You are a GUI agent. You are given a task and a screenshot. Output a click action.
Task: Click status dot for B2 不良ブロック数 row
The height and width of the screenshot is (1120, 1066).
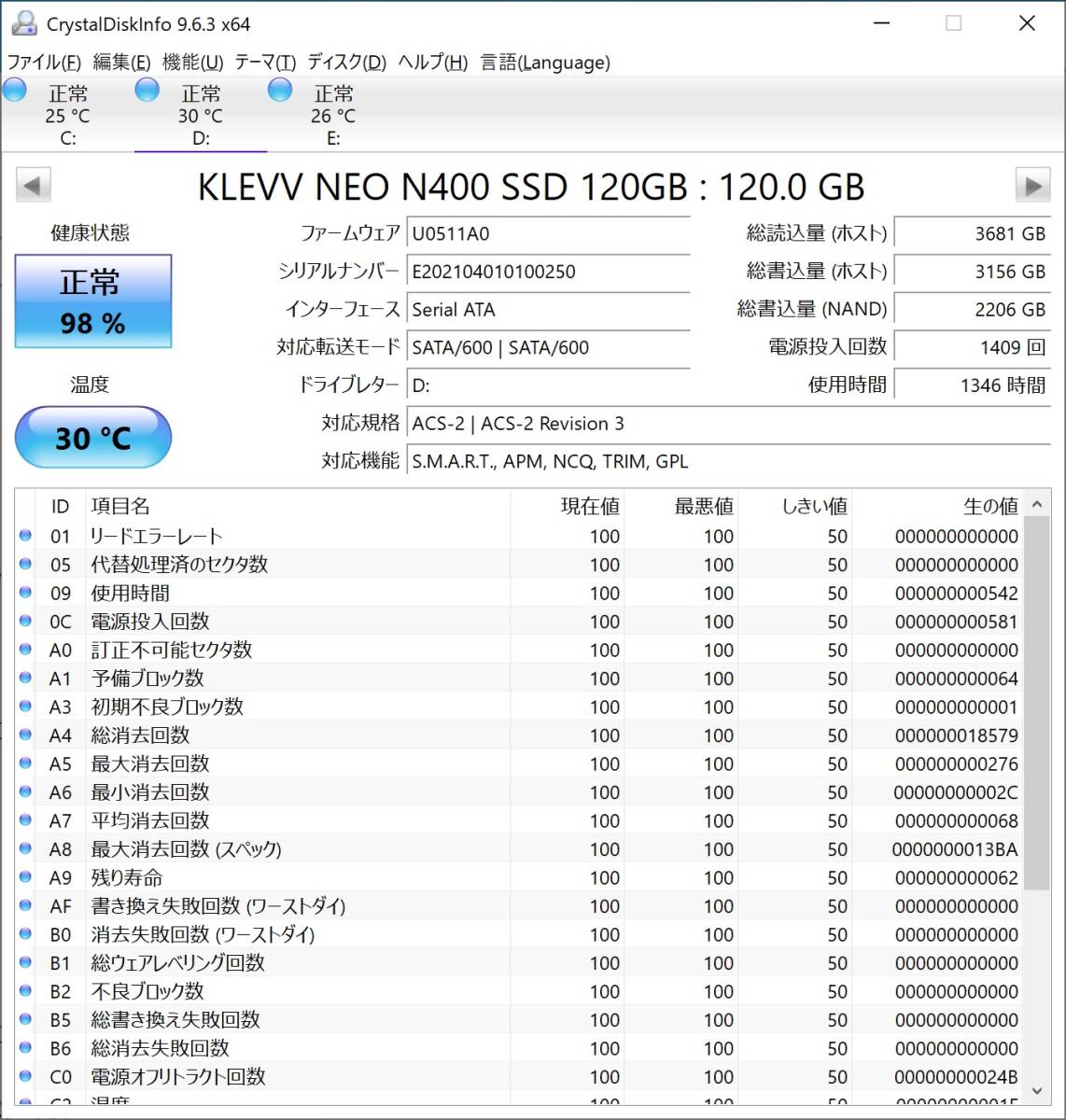[26, 991]
